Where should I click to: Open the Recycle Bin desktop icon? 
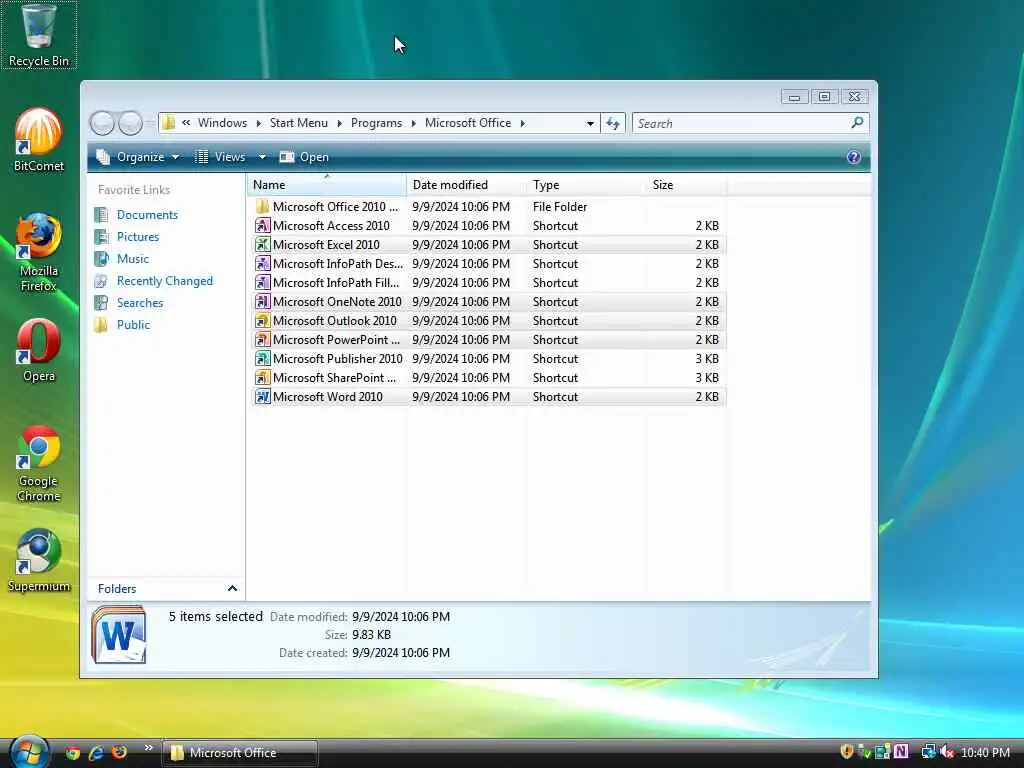pos(39,35)
